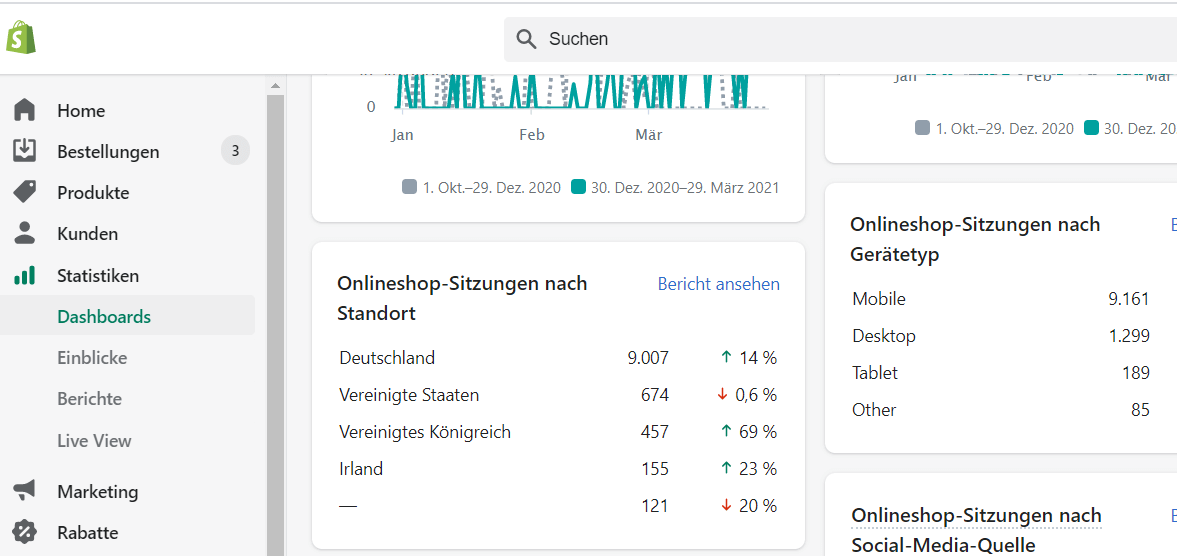Click the Irland row label
Screen dimensions: 1177x556
click(x=361, y=469)
